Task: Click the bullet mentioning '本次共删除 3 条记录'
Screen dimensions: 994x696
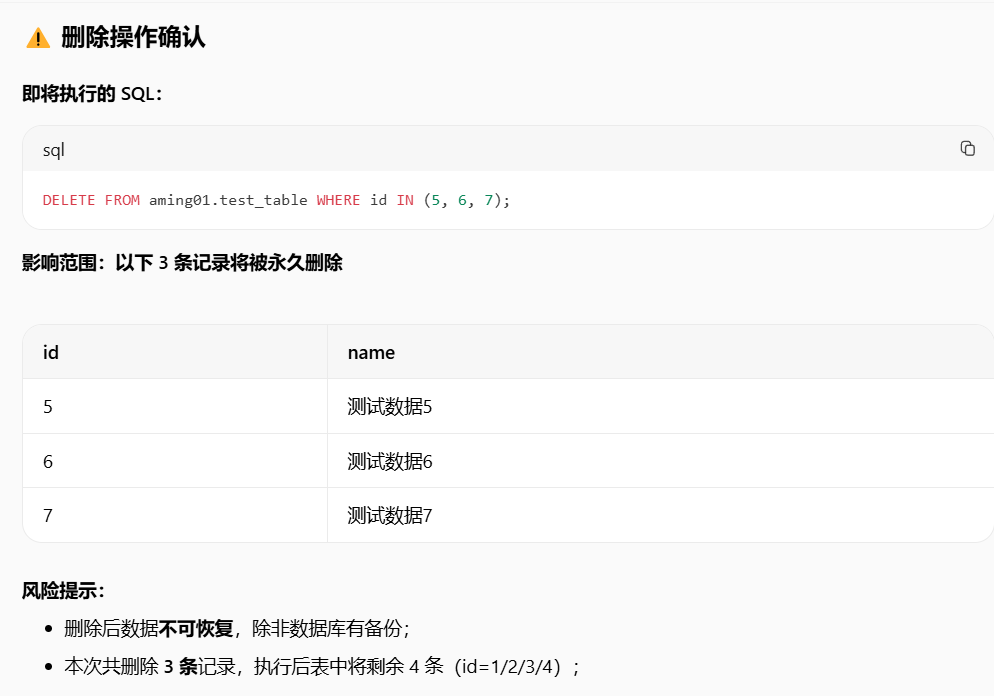Action: pos(321,666)
